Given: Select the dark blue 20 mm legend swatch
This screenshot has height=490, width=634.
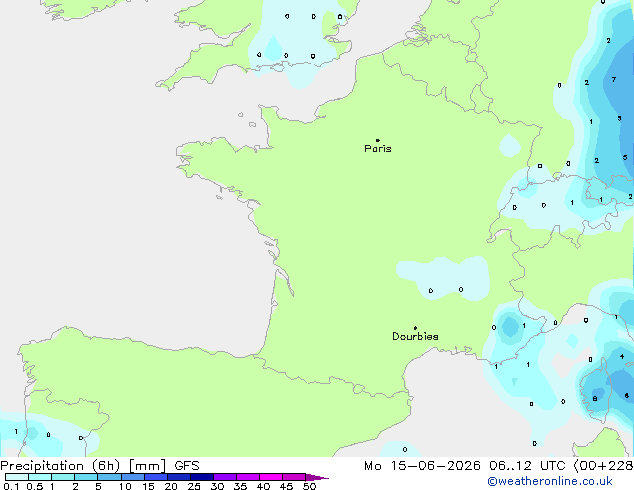Looking at the screenshot, I should click(x=179, y=477).
